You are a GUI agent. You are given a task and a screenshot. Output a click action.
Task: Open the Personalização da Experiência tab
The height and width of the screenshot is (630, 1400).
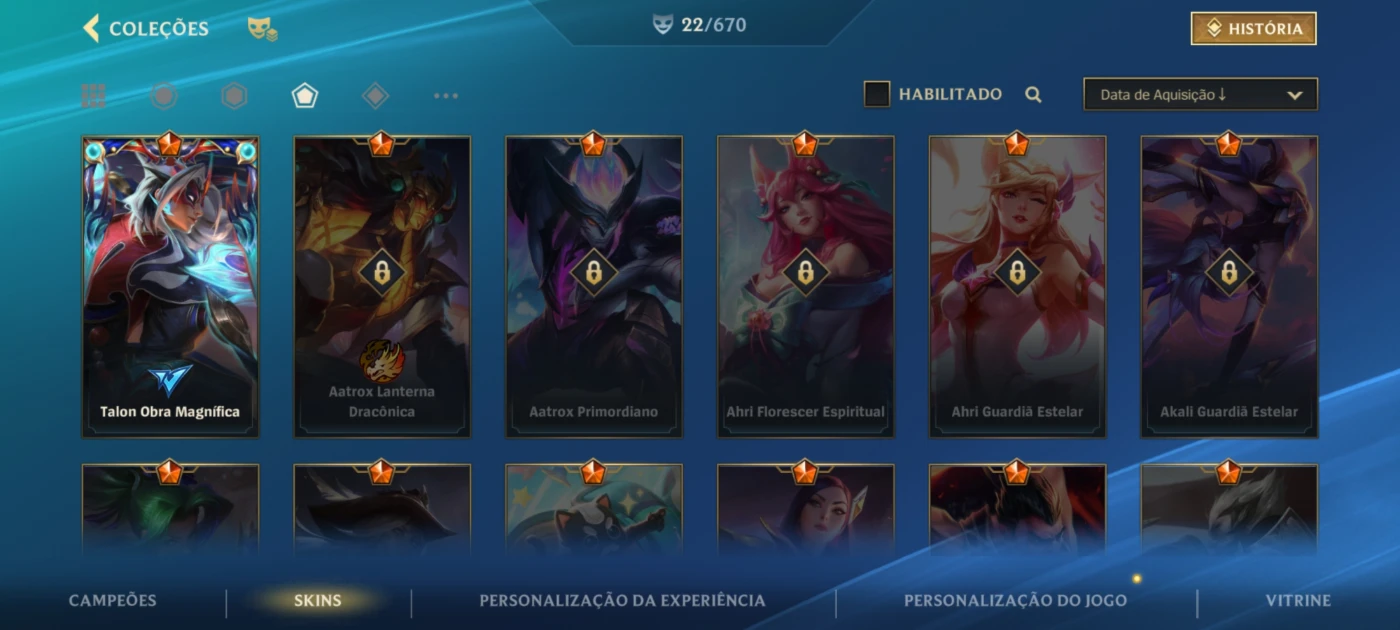622,601
